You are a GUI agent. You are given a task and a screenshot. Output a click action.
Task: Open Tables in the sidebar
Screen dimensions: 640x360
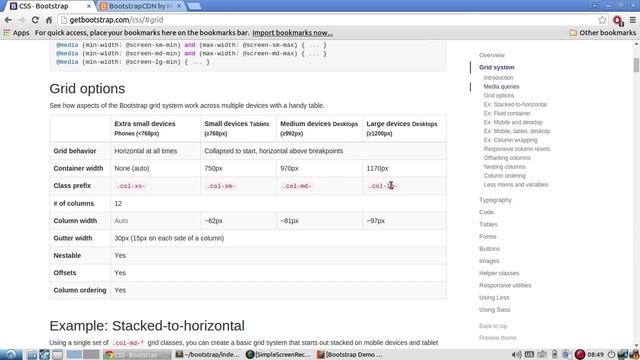488,224
